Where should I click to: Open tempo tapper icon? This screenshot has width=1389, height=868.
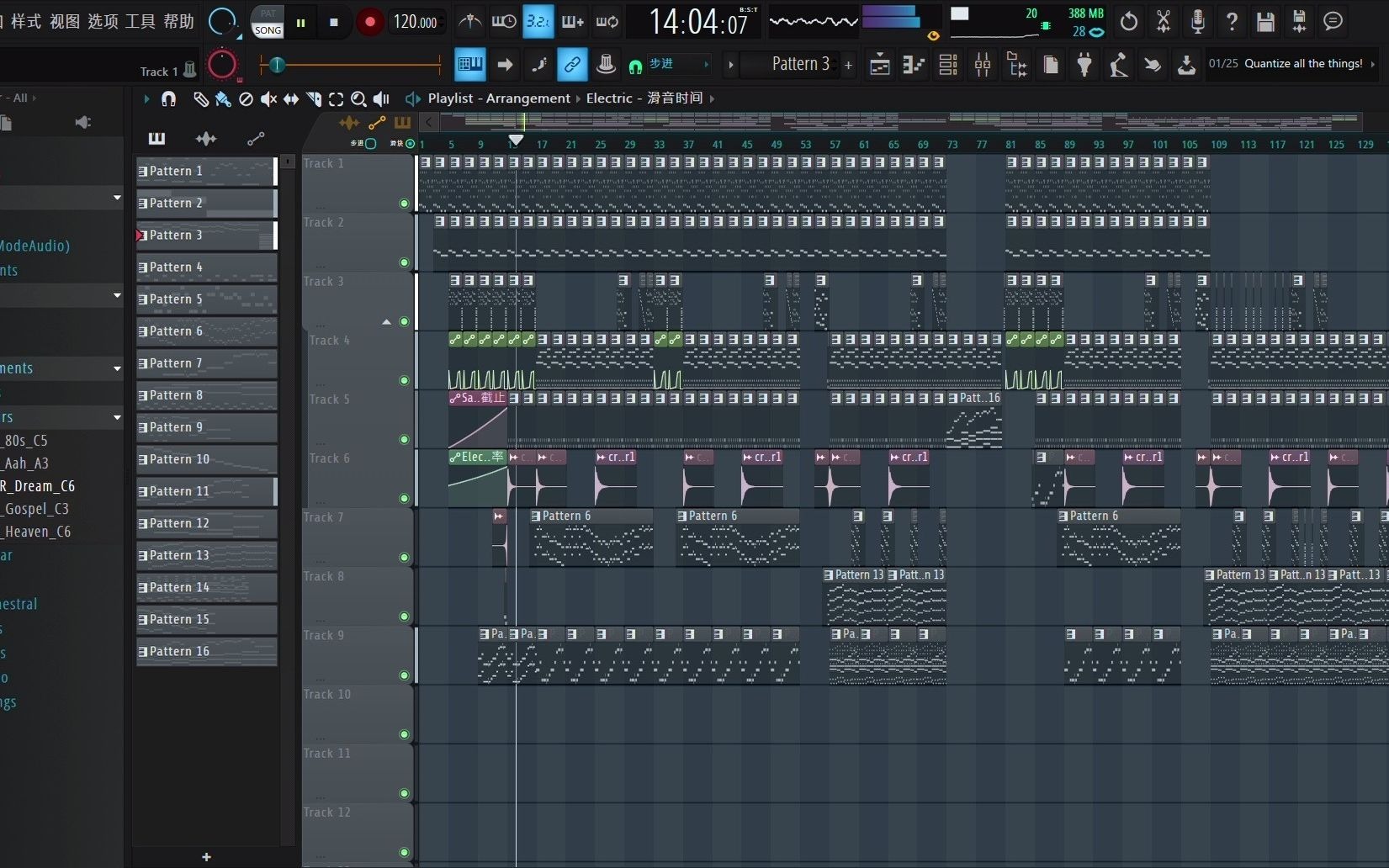click(1118, 65)
